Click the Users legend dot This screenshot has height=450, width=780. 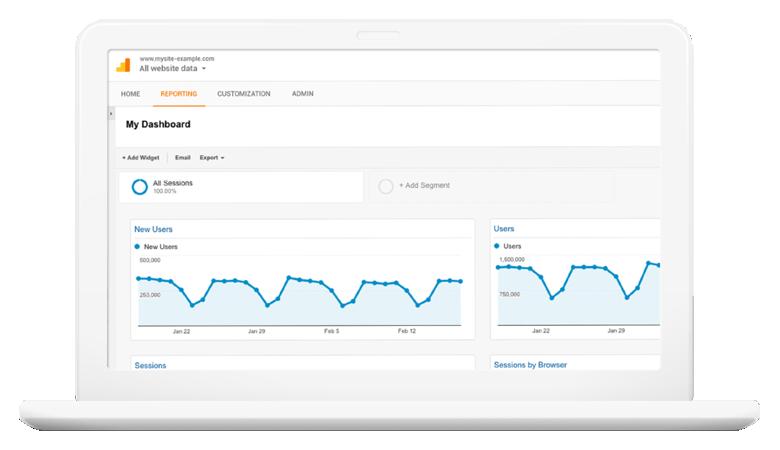coord(497,246)
